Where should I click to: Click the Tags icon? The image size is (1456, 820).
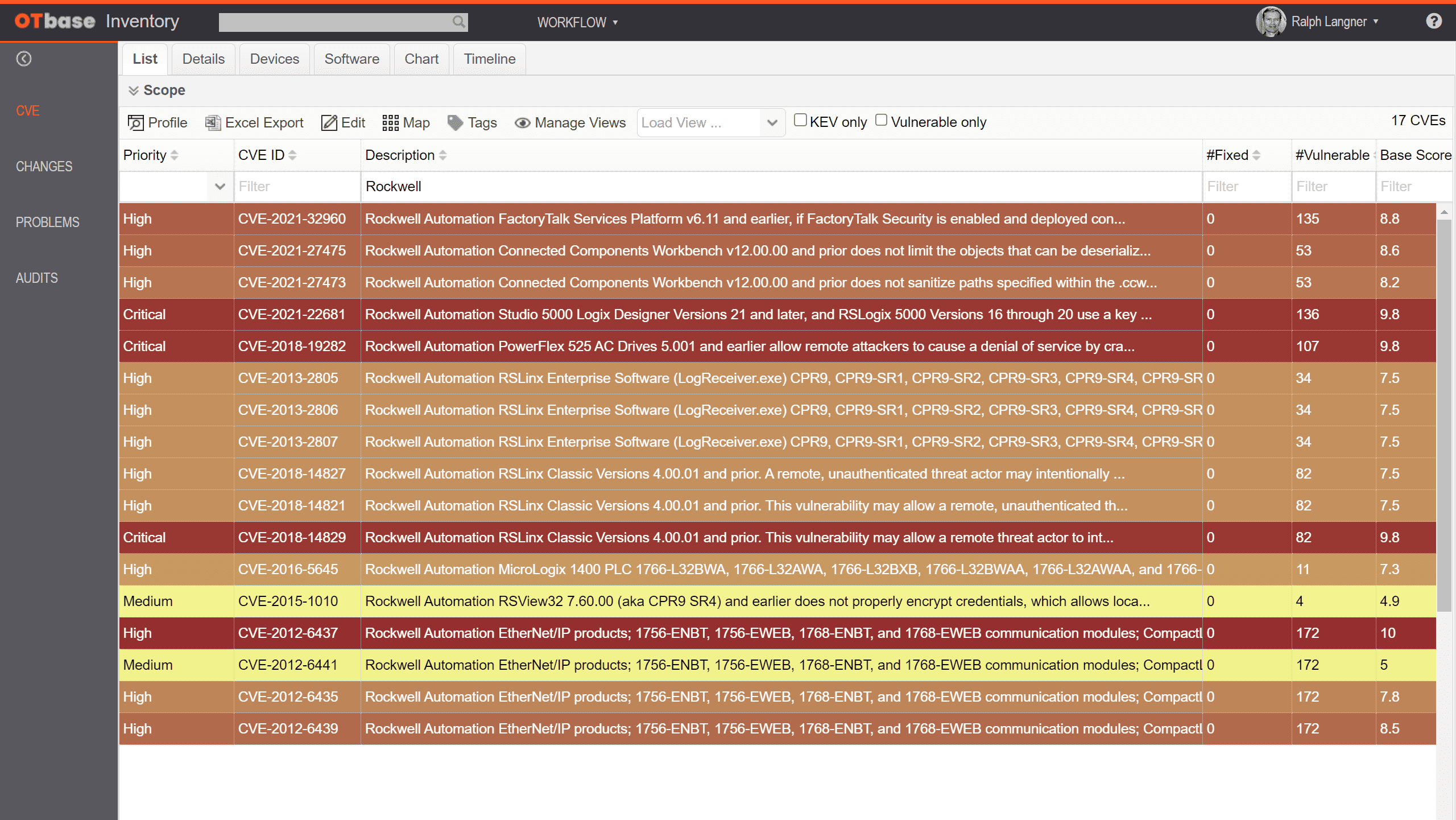(x=456, y=122)
